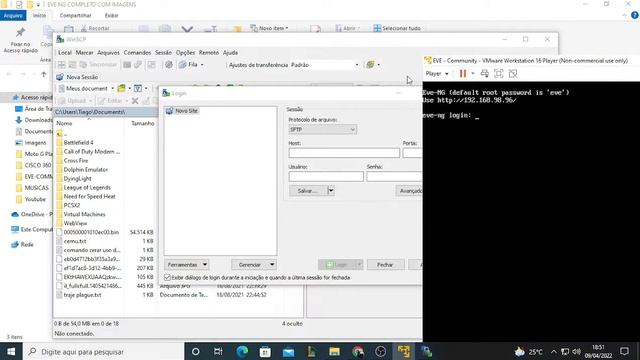This screenshot has width=640, height=360.
Task: Click the Host input field
Action: click(344, 153)
